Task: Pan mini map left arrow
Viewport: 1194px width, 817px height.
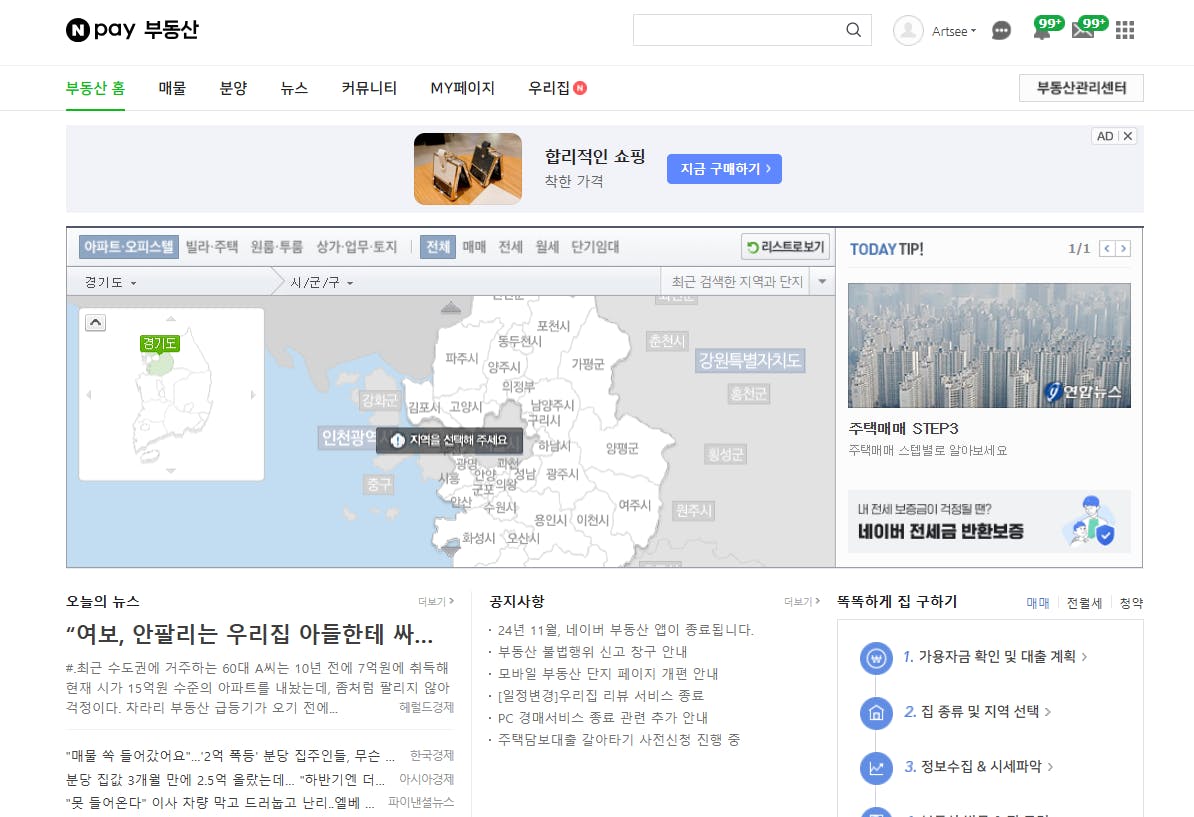Action: click(89, 394)
